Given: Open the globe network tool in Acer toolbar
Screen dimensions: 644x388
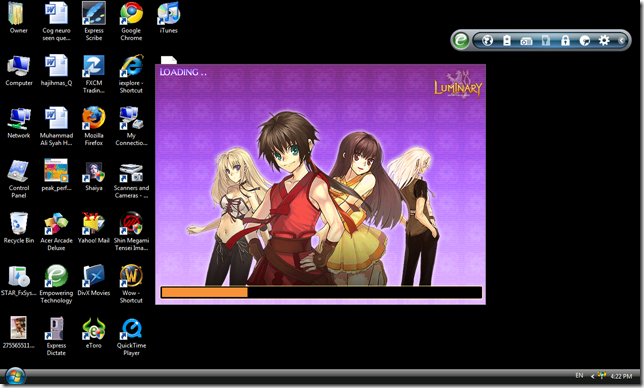Looking at the screenshot, I should 487,40.
